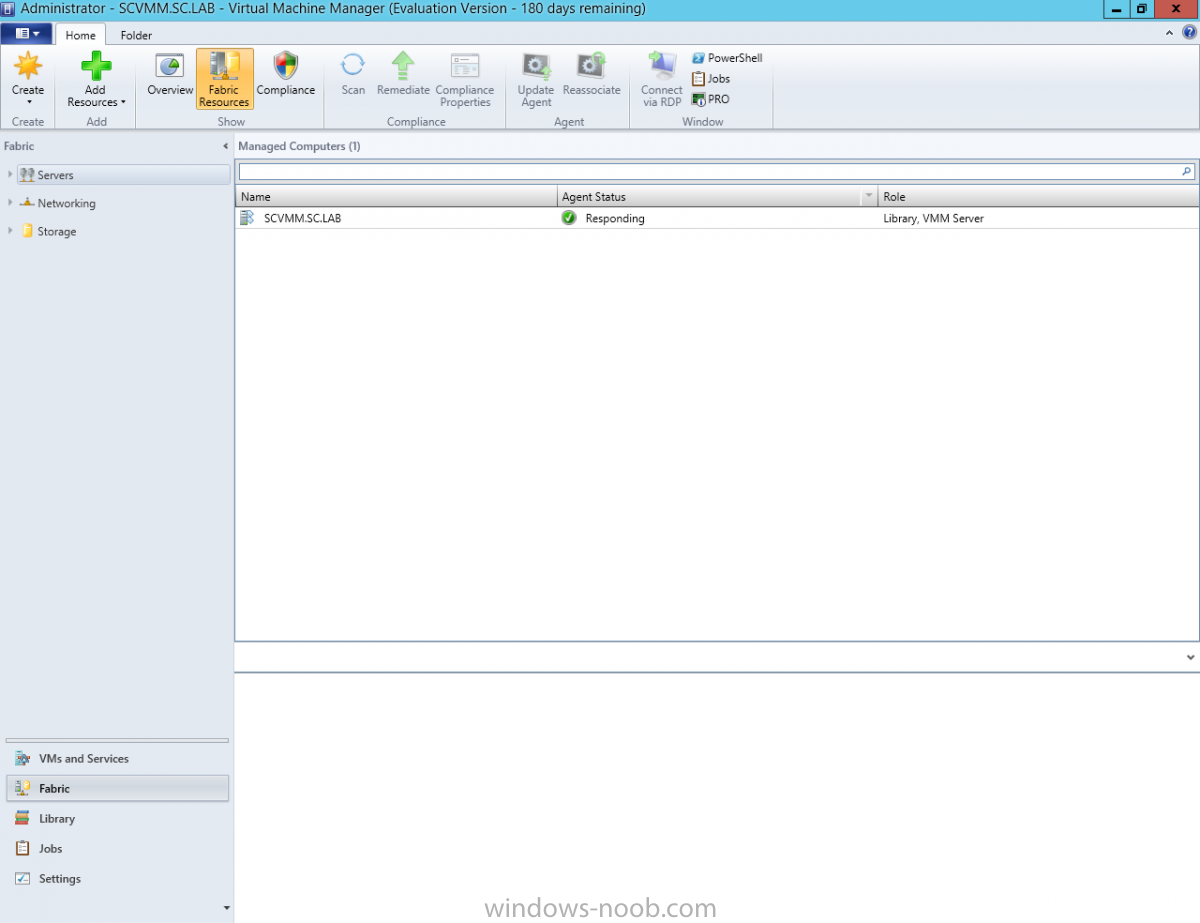Click the search magnifier icon
The height and width of the screenshot is (923, 1200).
coord(1187,172)
